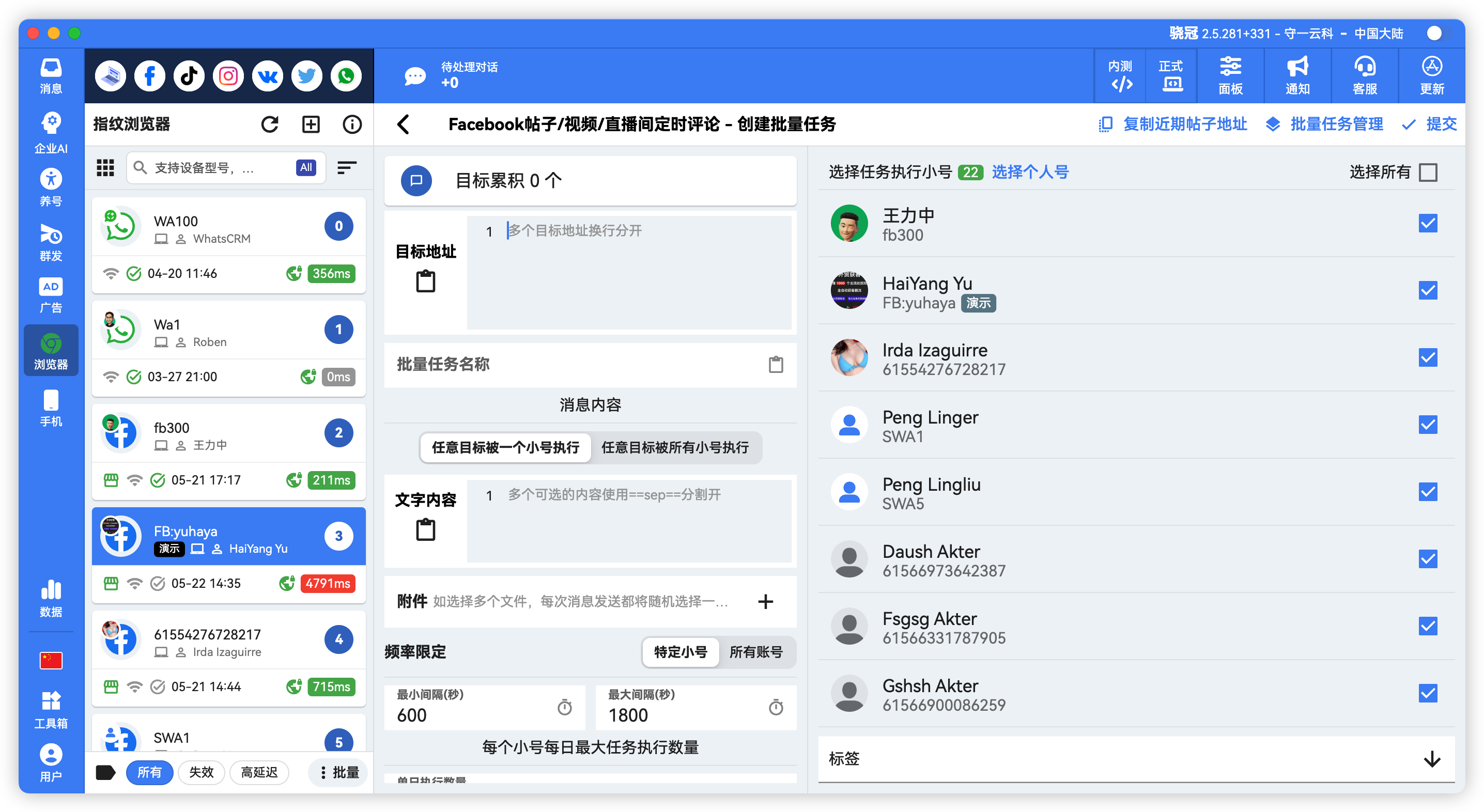This screenshot has height=812, width=1484.
Task: Paste clipboard into 批量任务名称 field
Action: pyautogui.click(x=776, y=365)
